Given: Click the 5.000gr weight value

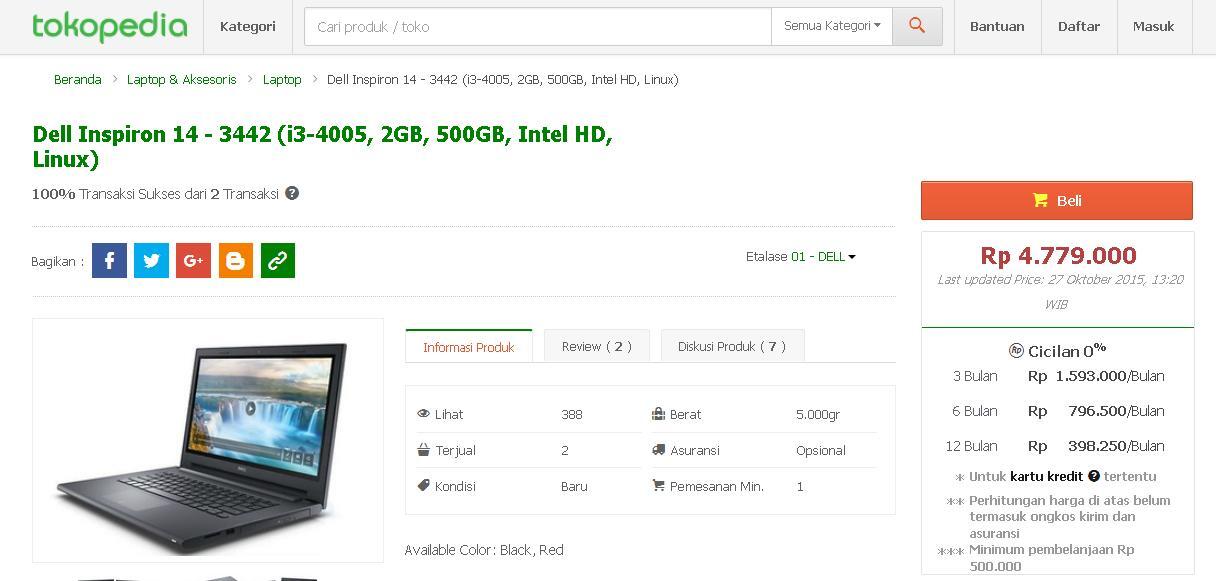Looking at the screenshot, I should tap(818, 414).
